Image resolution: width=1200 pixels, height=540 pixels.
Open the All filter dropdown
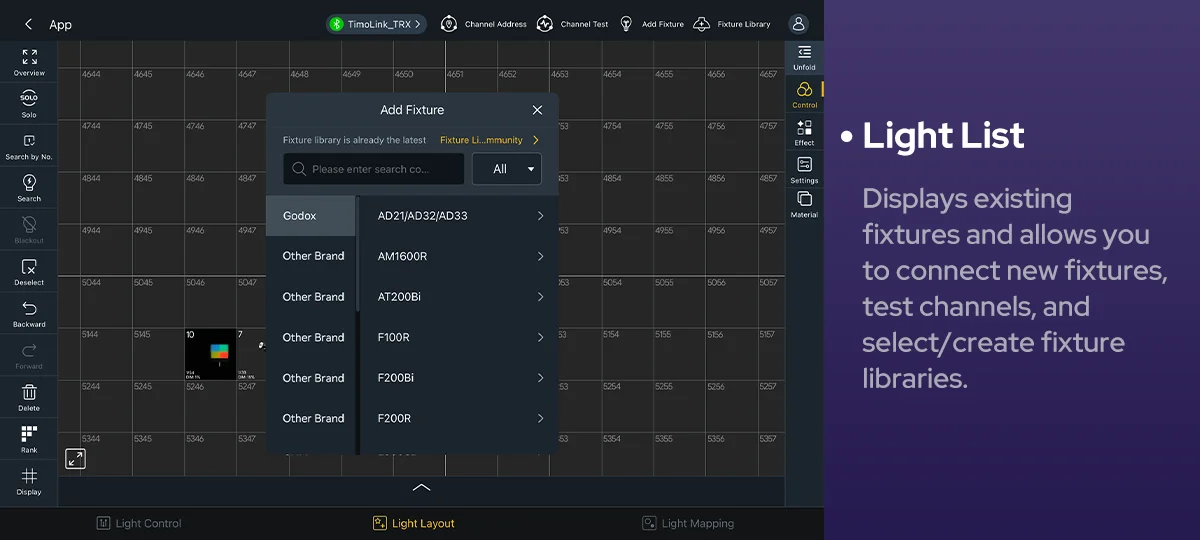pyautogui.click(x=507, y=169)
